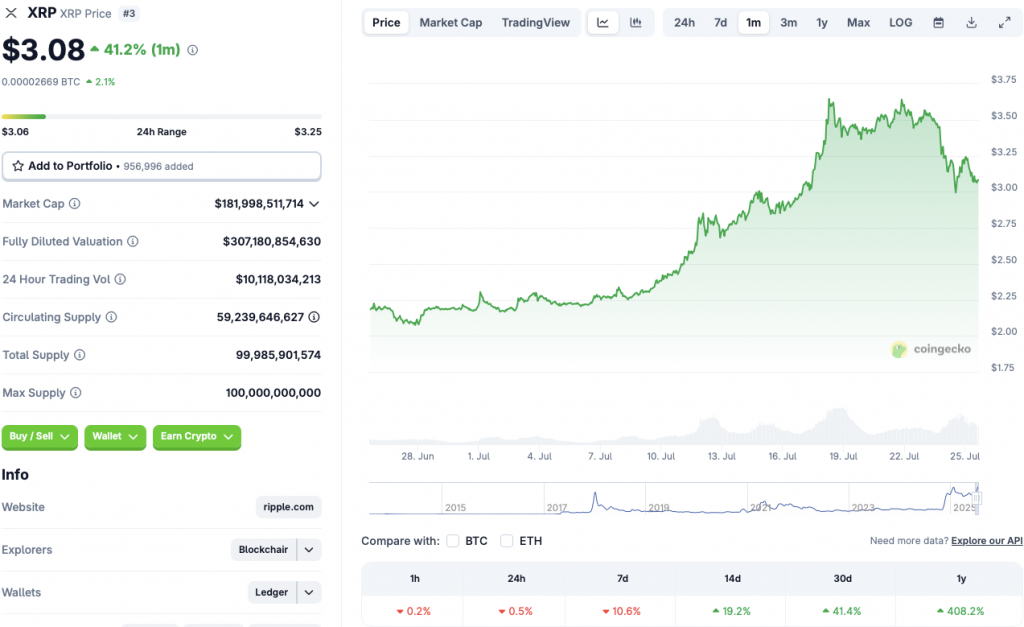The width and height of the screenshot is (1024, 627).
Task: Select the line chart icon
Action: (x=604, y=22)
